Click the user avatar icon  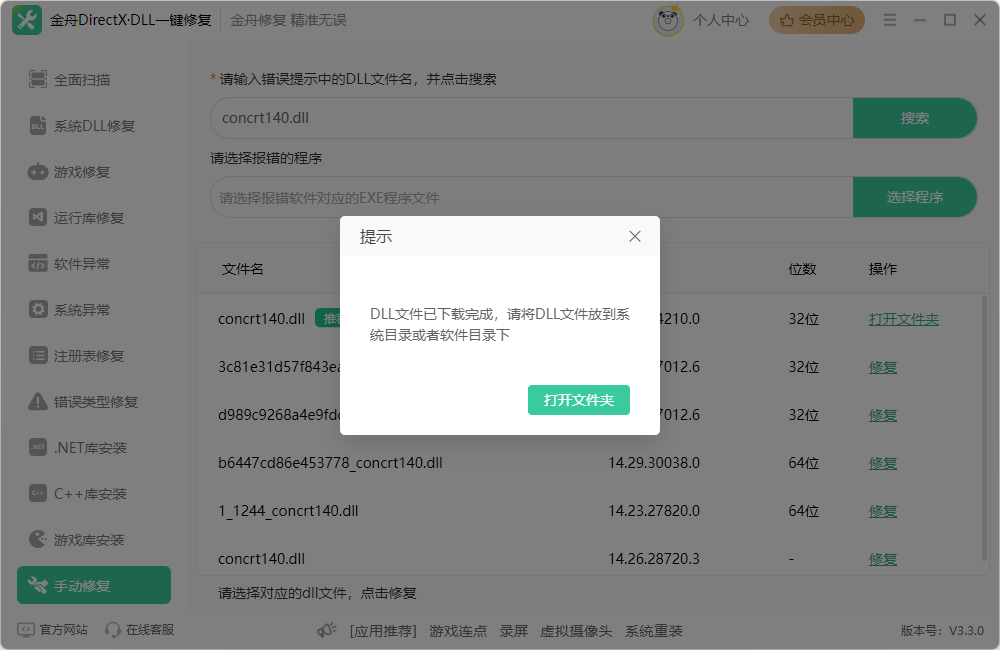(668, 20)
